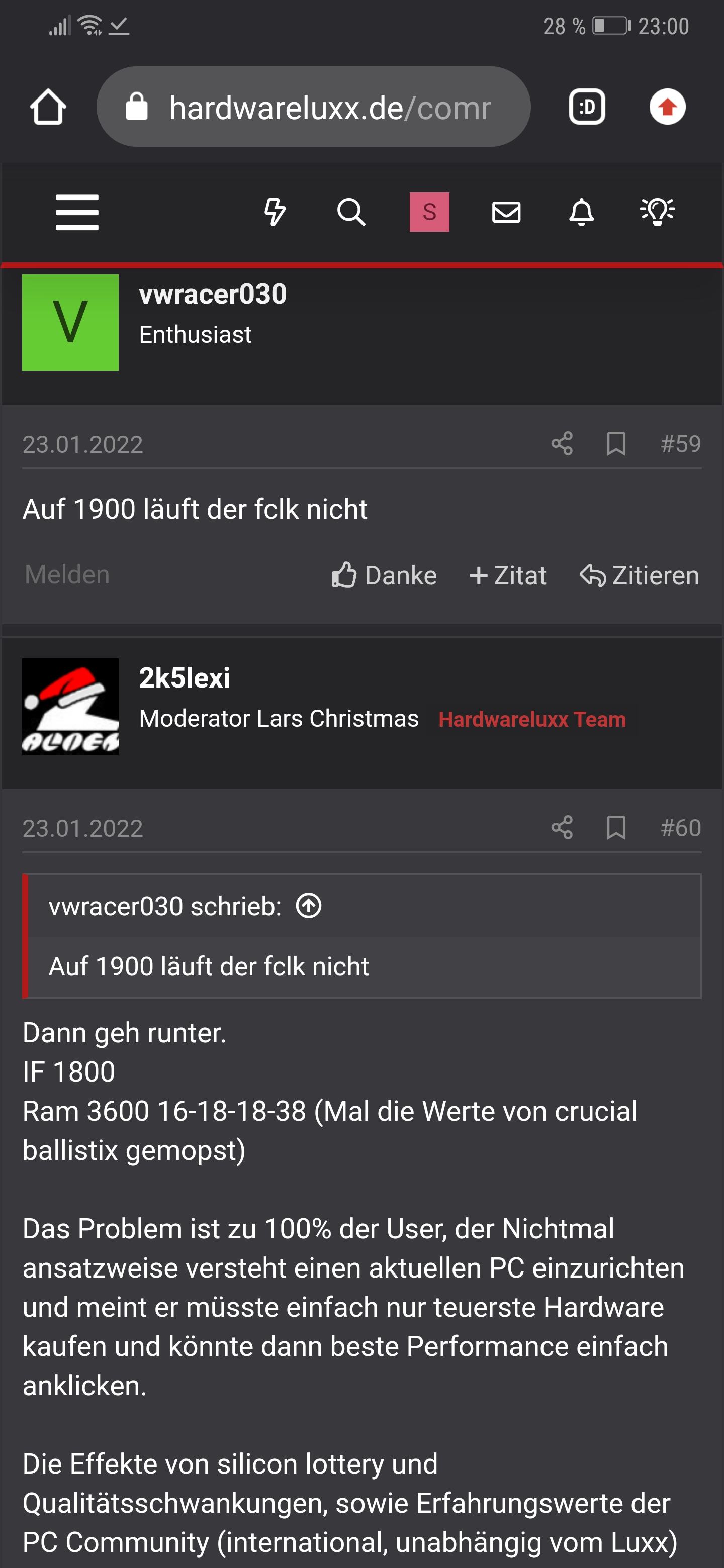This screenshot has height=1568, width=724.
Task: Open private messages envelope icon
Action: point(506,212)
